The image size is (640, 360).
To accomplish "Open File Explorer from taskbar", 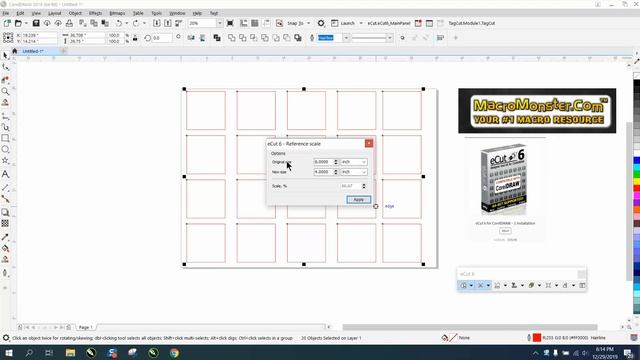I will coord(71,353).
